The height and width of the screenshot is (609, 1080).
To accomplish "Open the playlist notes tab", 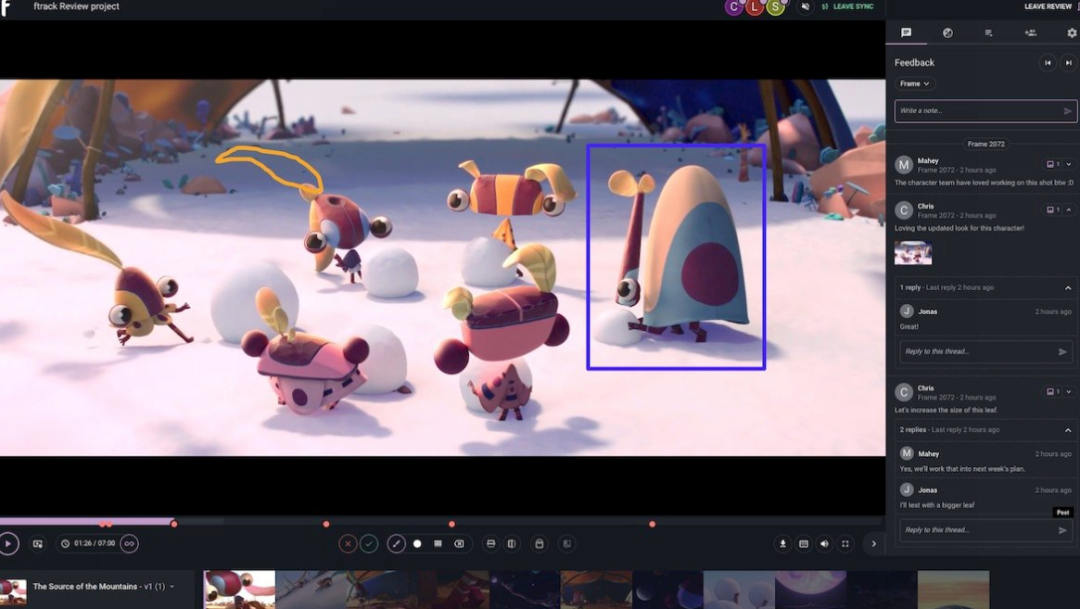I will coord(988,32).
